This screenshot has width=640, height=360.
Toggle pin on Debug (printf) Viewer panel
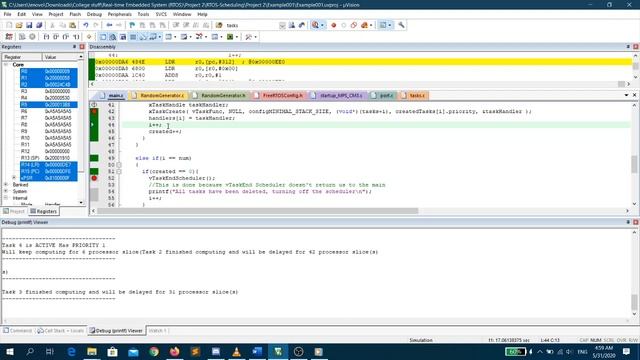coord(628,222)
